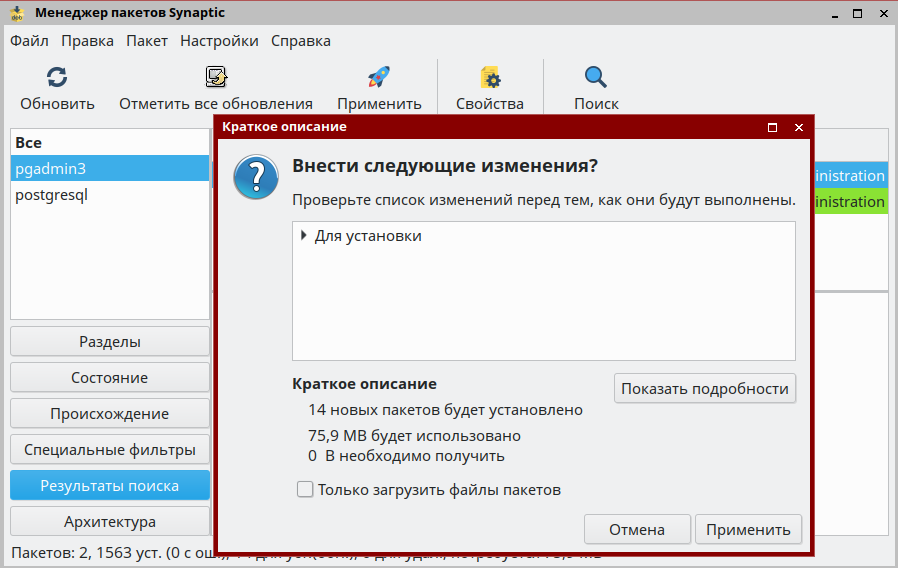Click the question mark dialog icon
Screen dimensions: 898x568
(x=256, y=177)
